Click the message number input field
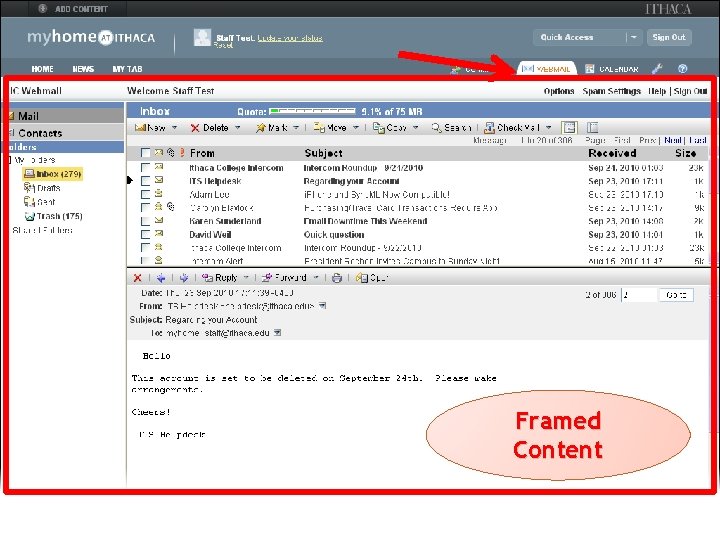Screen dimensions: 720x540 (x=639, y=295)
